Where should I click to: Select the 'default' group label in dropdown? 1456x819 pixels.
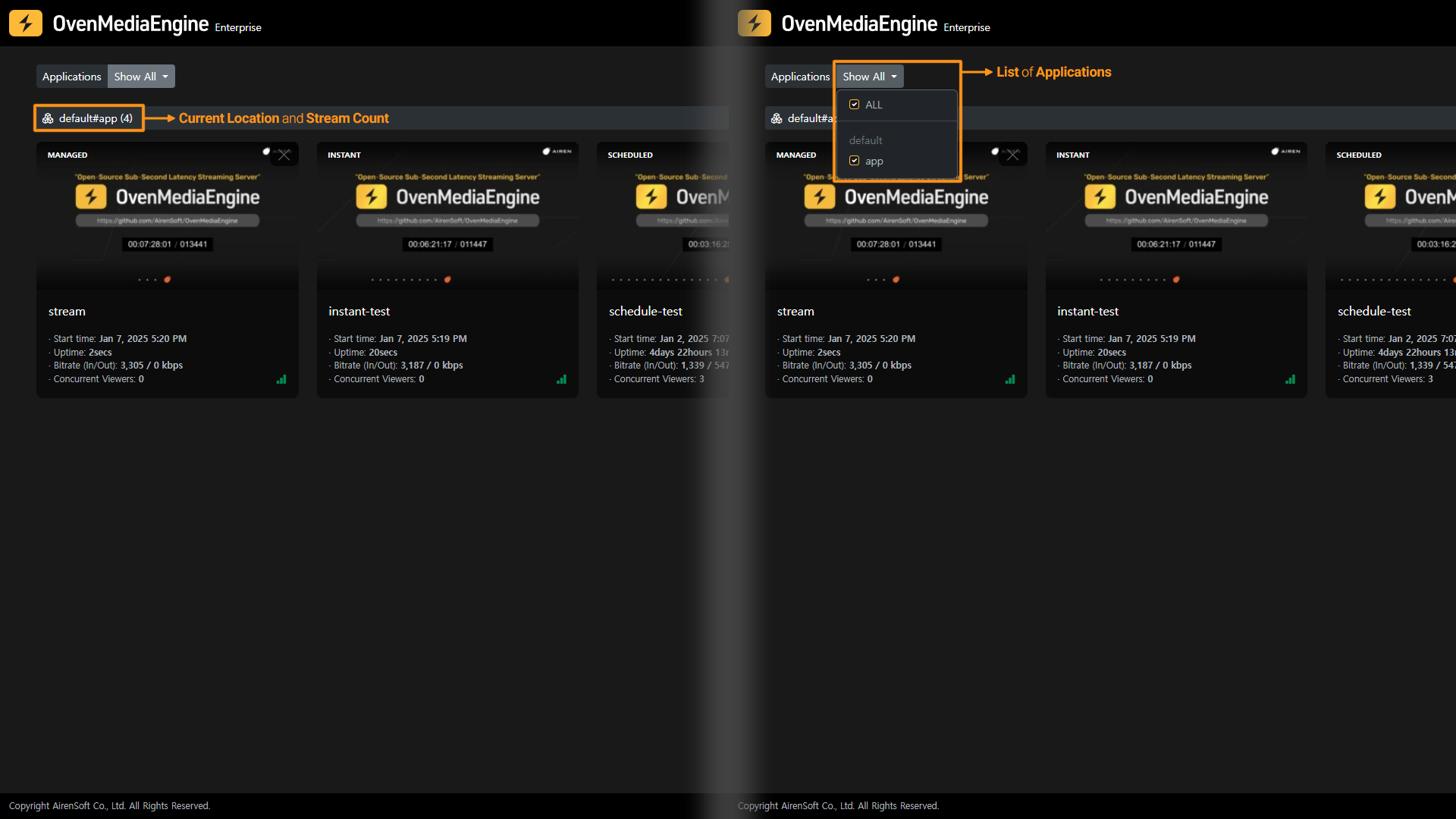pyautogui.click(x=865, y=140)
